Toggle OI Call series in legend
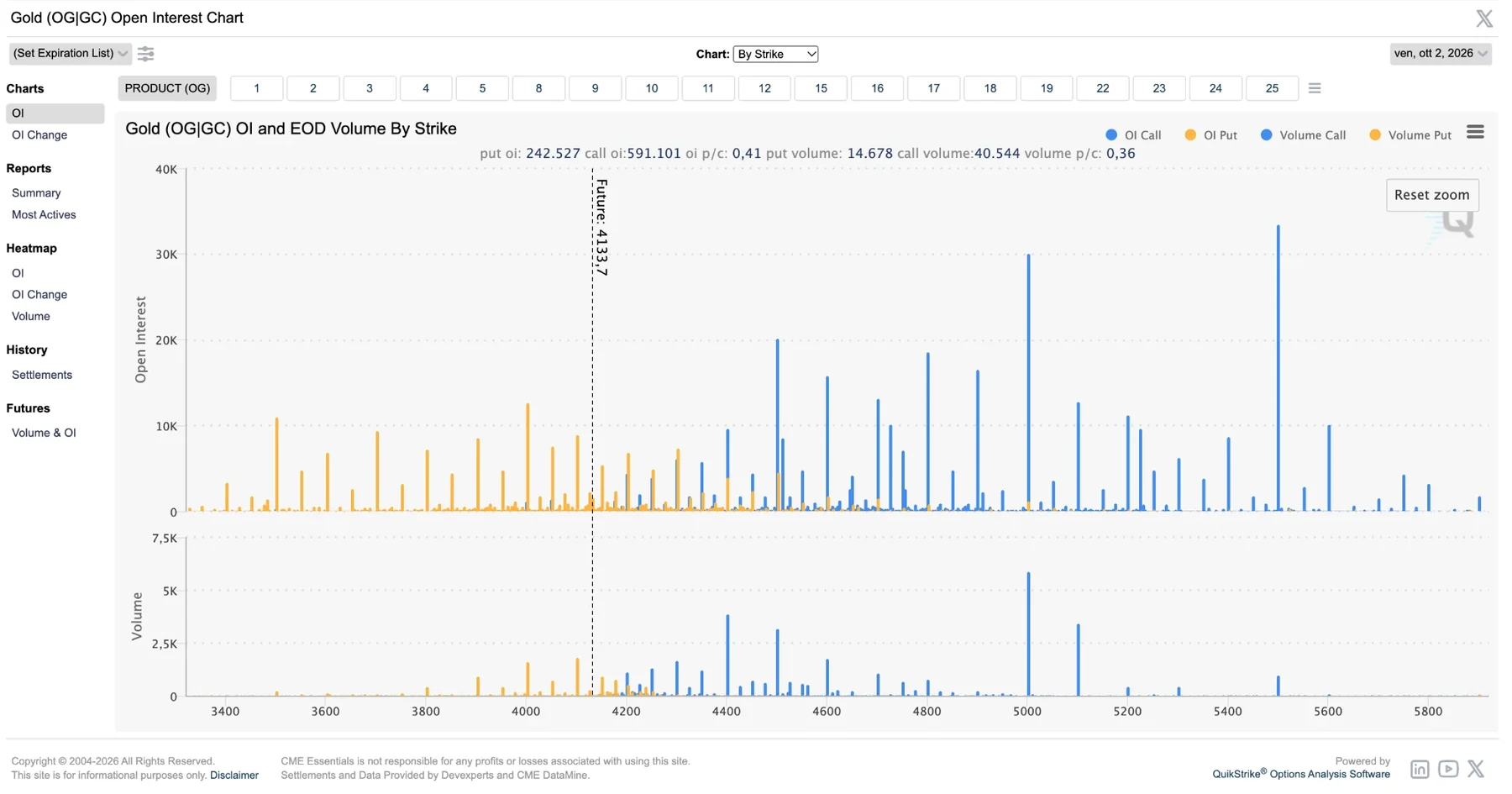 click(x=1134, y=135)
